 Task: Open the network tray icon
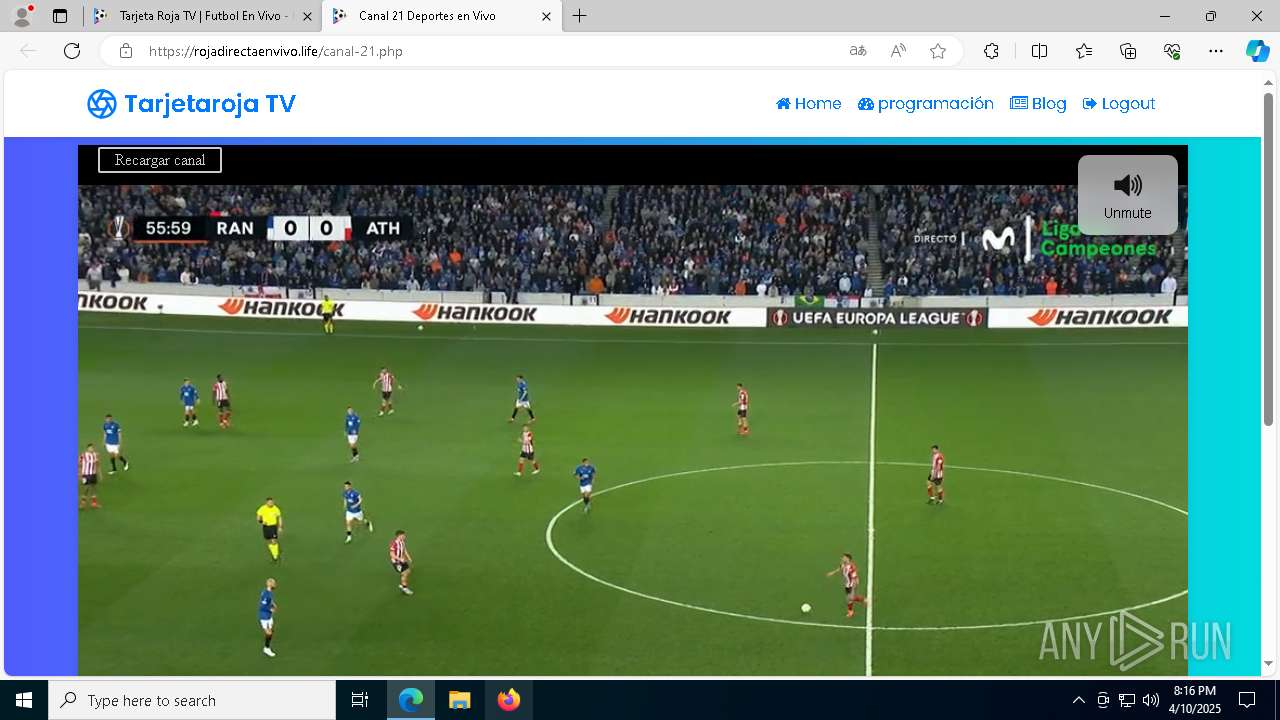(x=1127, y=700)
